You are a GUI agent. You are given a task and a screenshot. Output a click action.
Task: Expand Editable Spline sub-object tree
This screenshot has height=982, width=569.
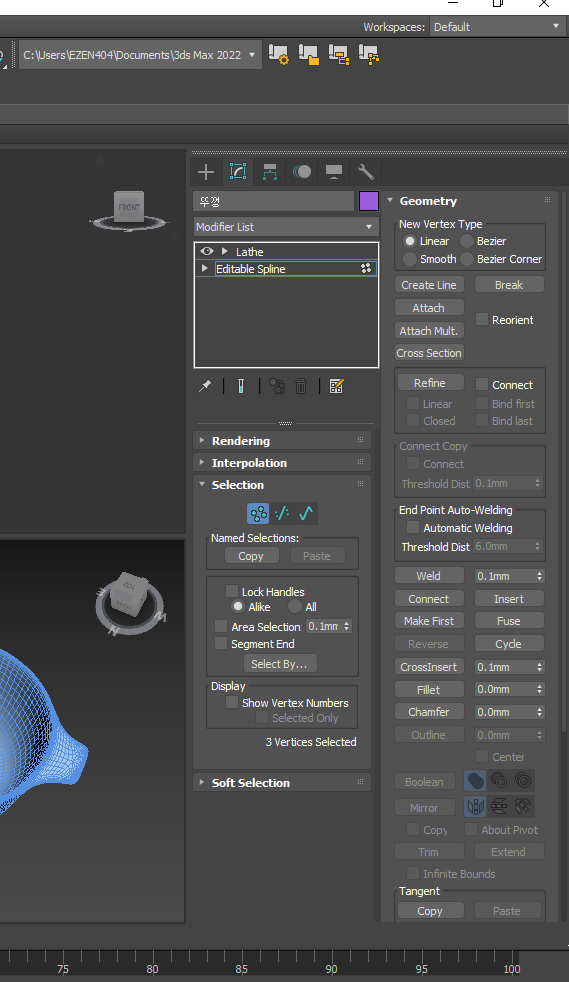(204, 268)
